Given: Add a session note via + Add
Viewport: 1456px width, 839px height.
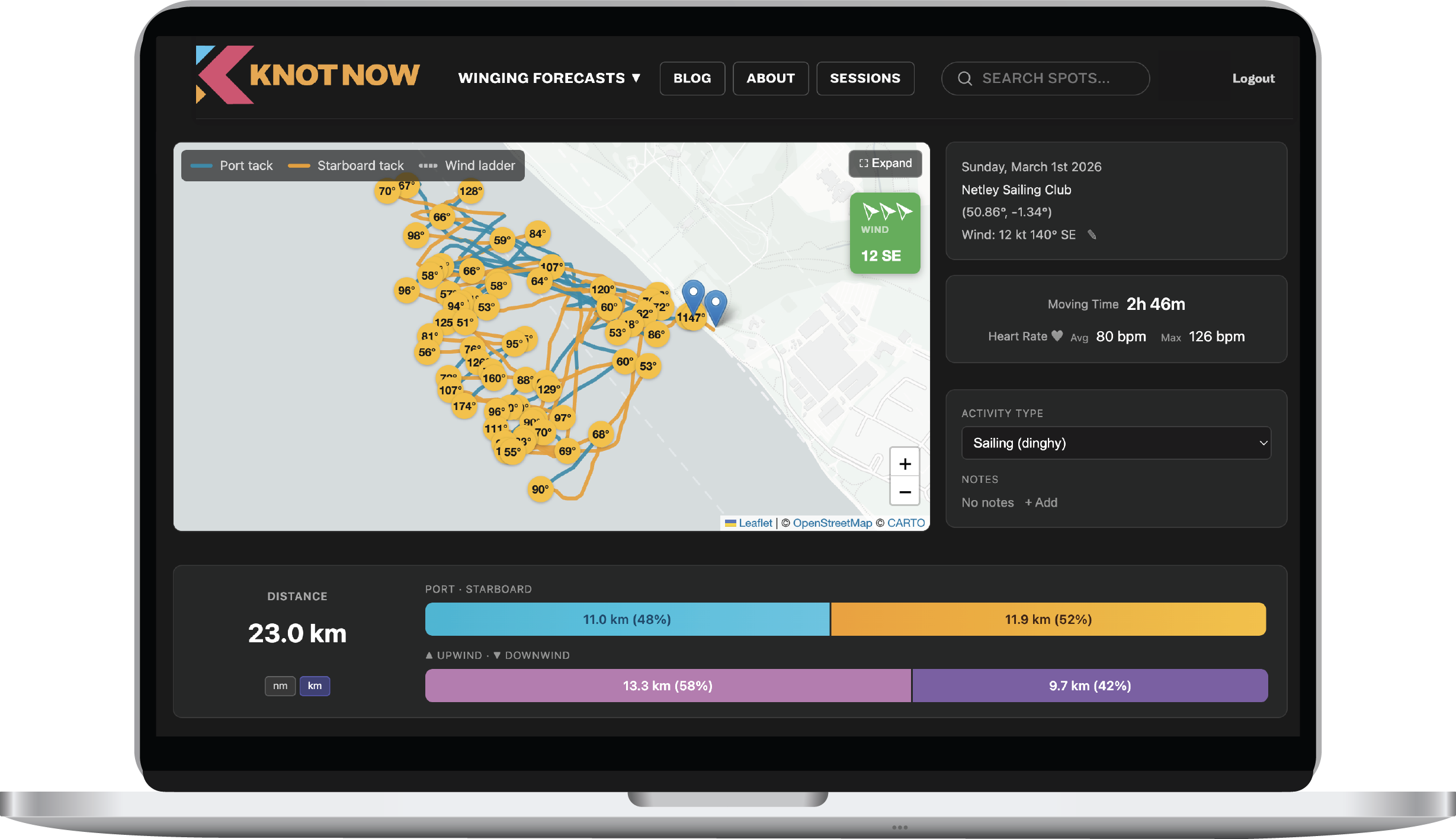Looking at the screenshot, I should (1041, 502).
